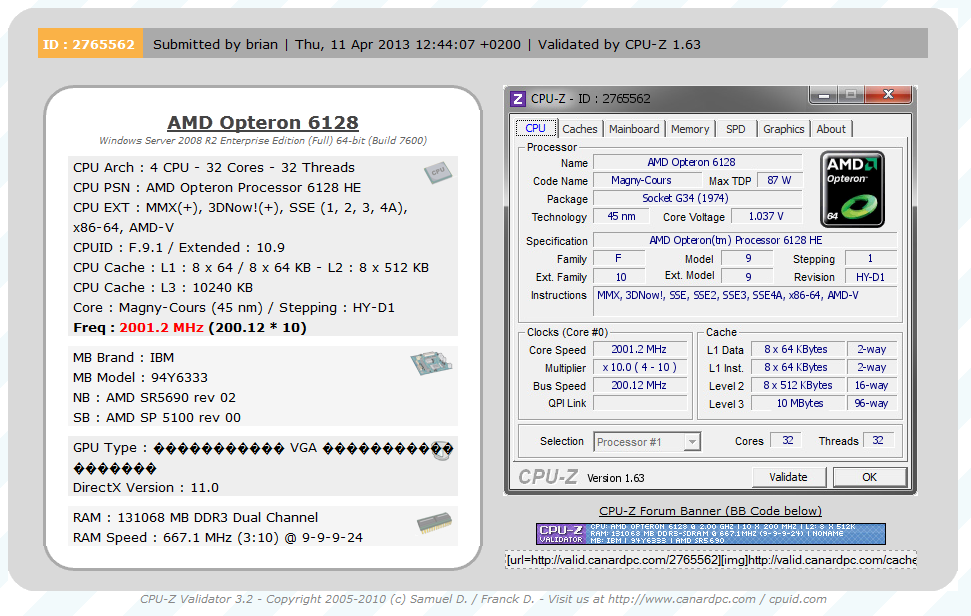Viewport: 971px width, 616px height.
Task: Click the red Freq 2001.2 MHz text
Action: pos(161,328)
